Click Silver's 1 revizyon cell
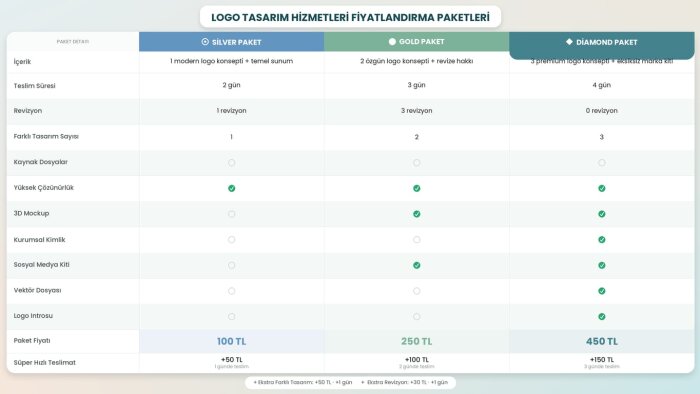Image resolution: width=700 pixels, height=394 pixels. (x=231, y=111)
